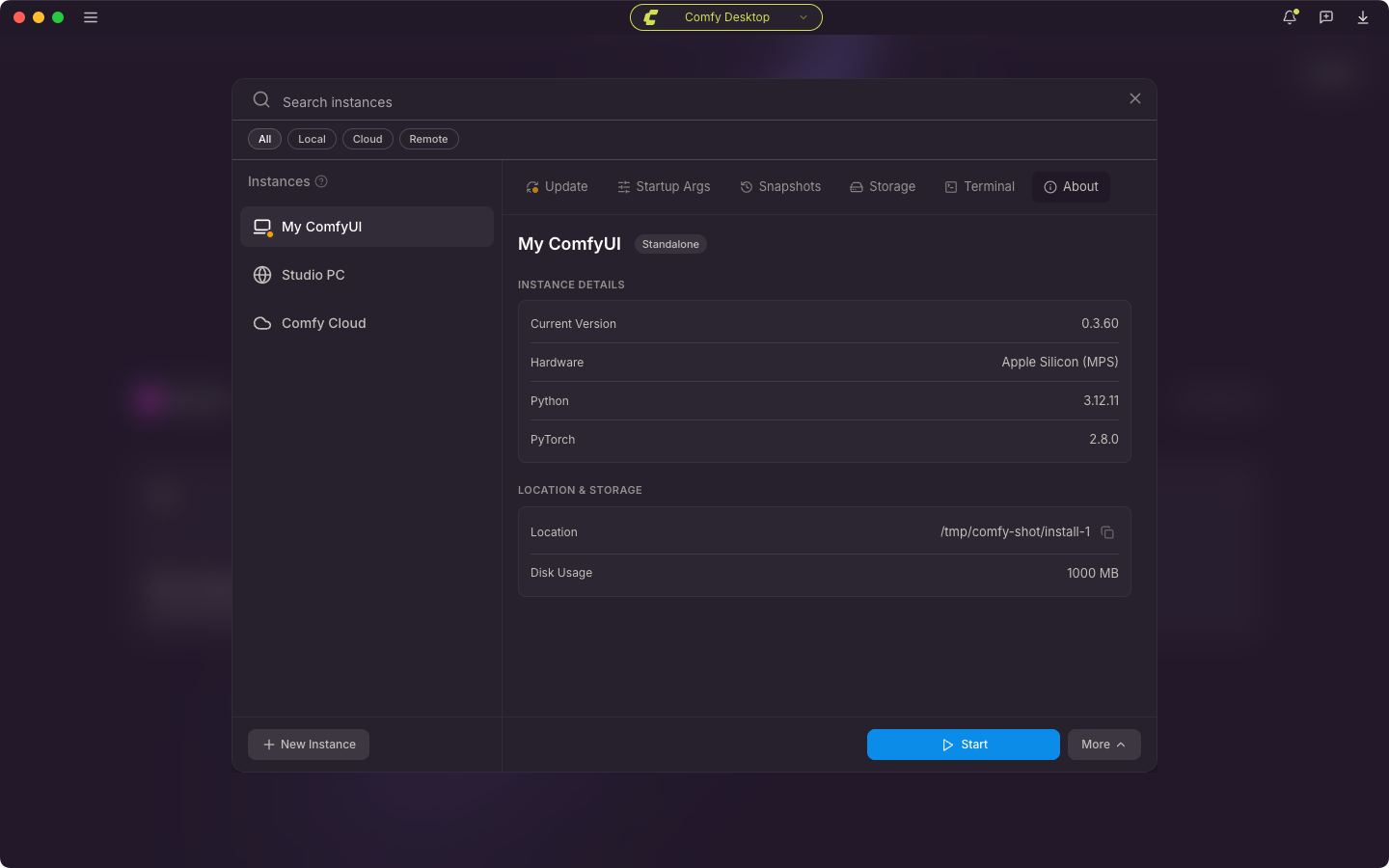
Task: Click the search magnifier icon
Action: [261, 99]
